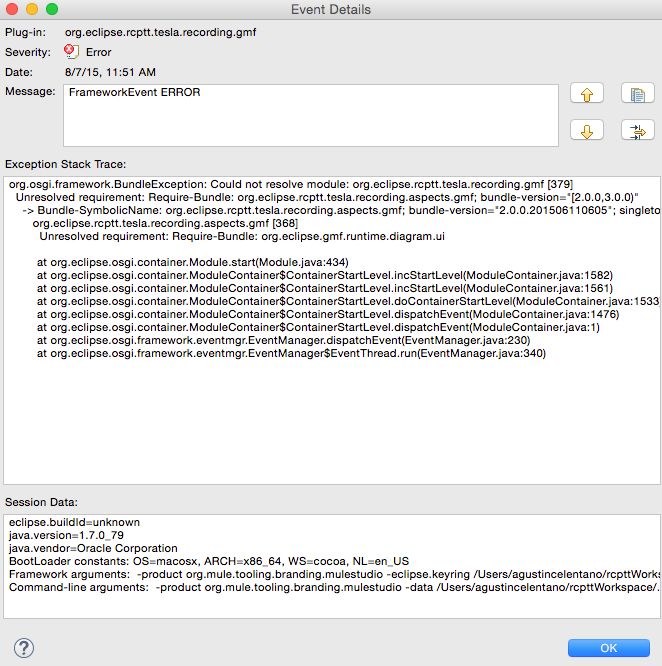Click inside the Message text box

(311, 115)
